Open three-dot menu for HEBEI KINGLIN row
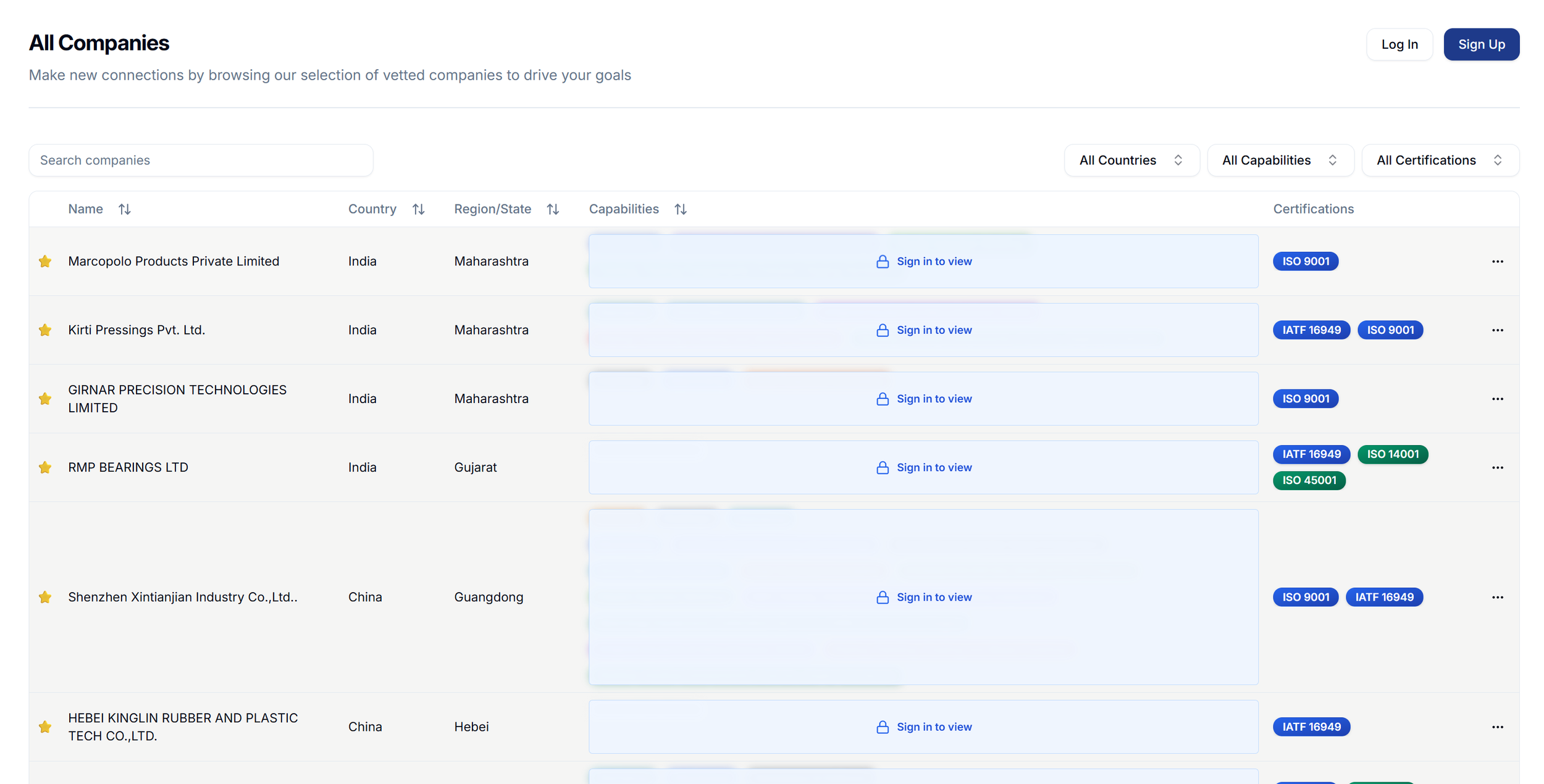 1497,727
